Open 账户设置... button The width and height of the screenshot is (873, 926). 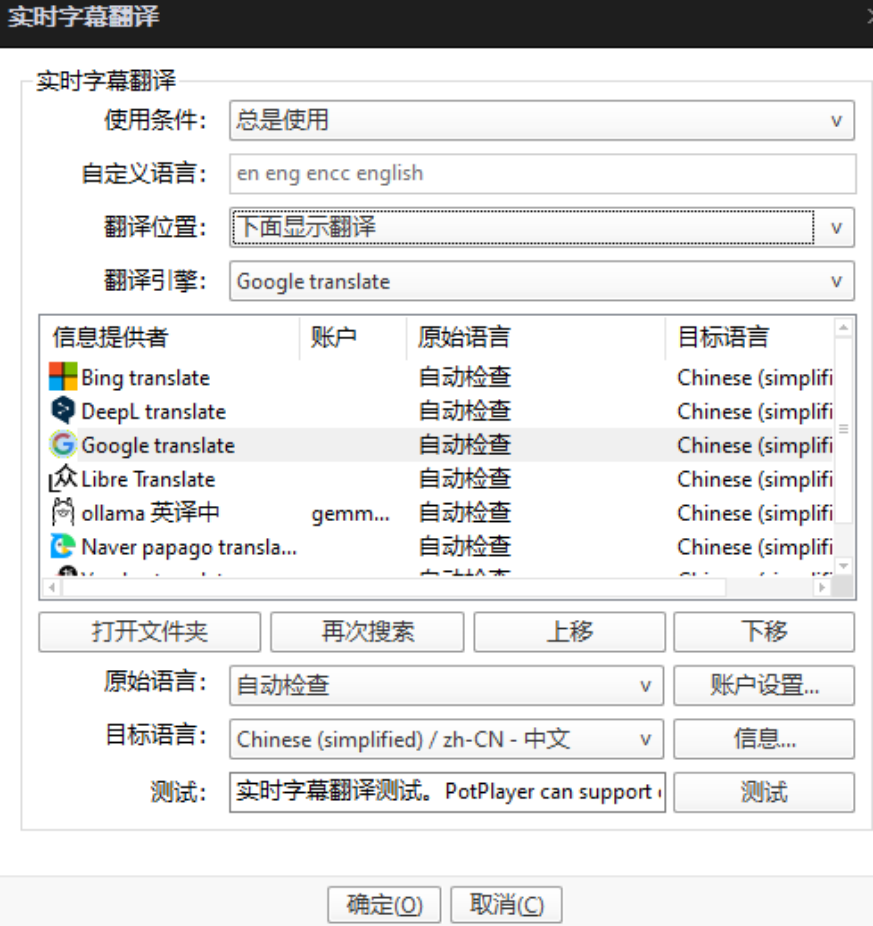coord(764,686)
